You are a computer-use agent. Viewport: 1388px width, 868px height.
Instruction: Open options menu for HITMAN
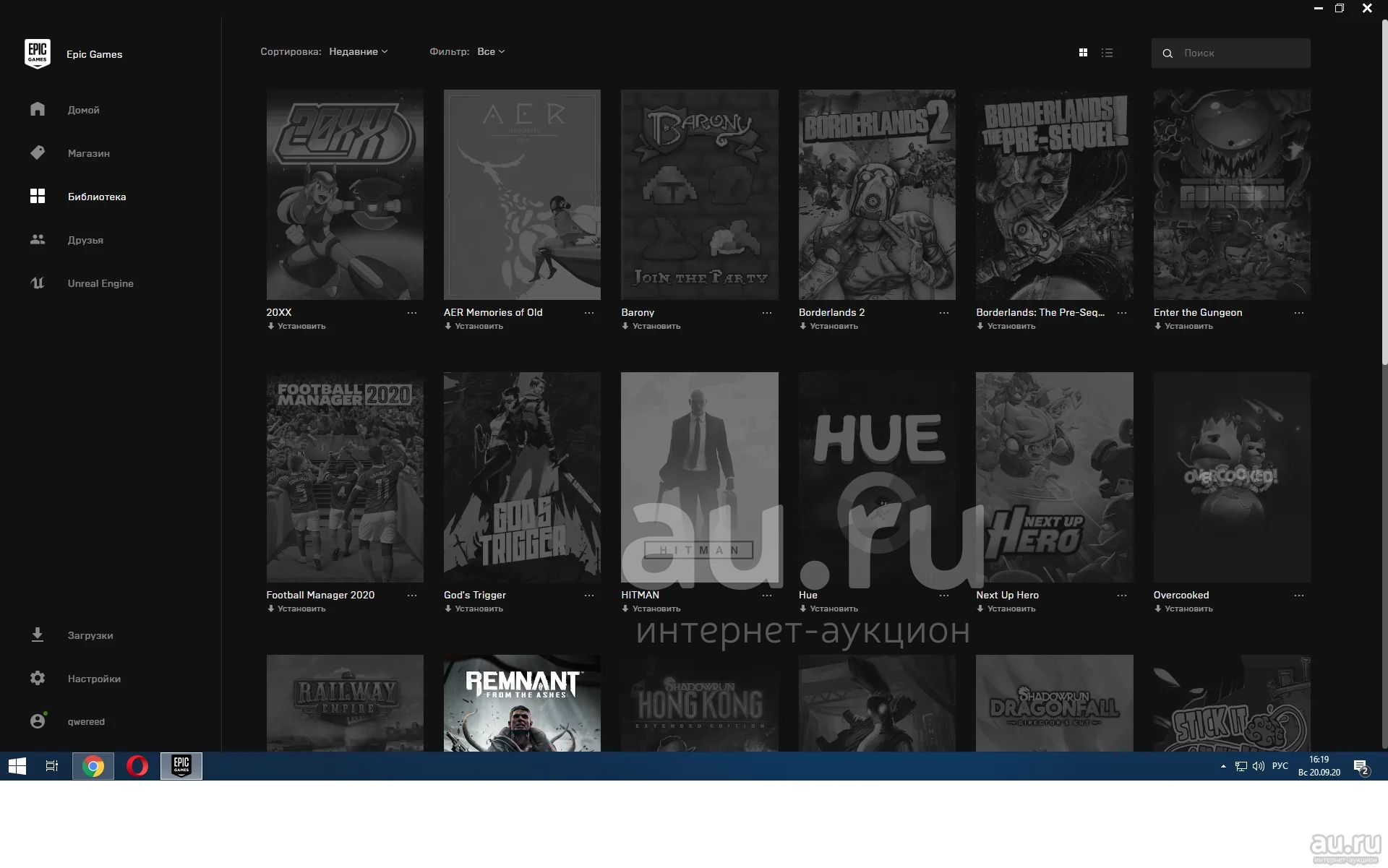point(766,596)
